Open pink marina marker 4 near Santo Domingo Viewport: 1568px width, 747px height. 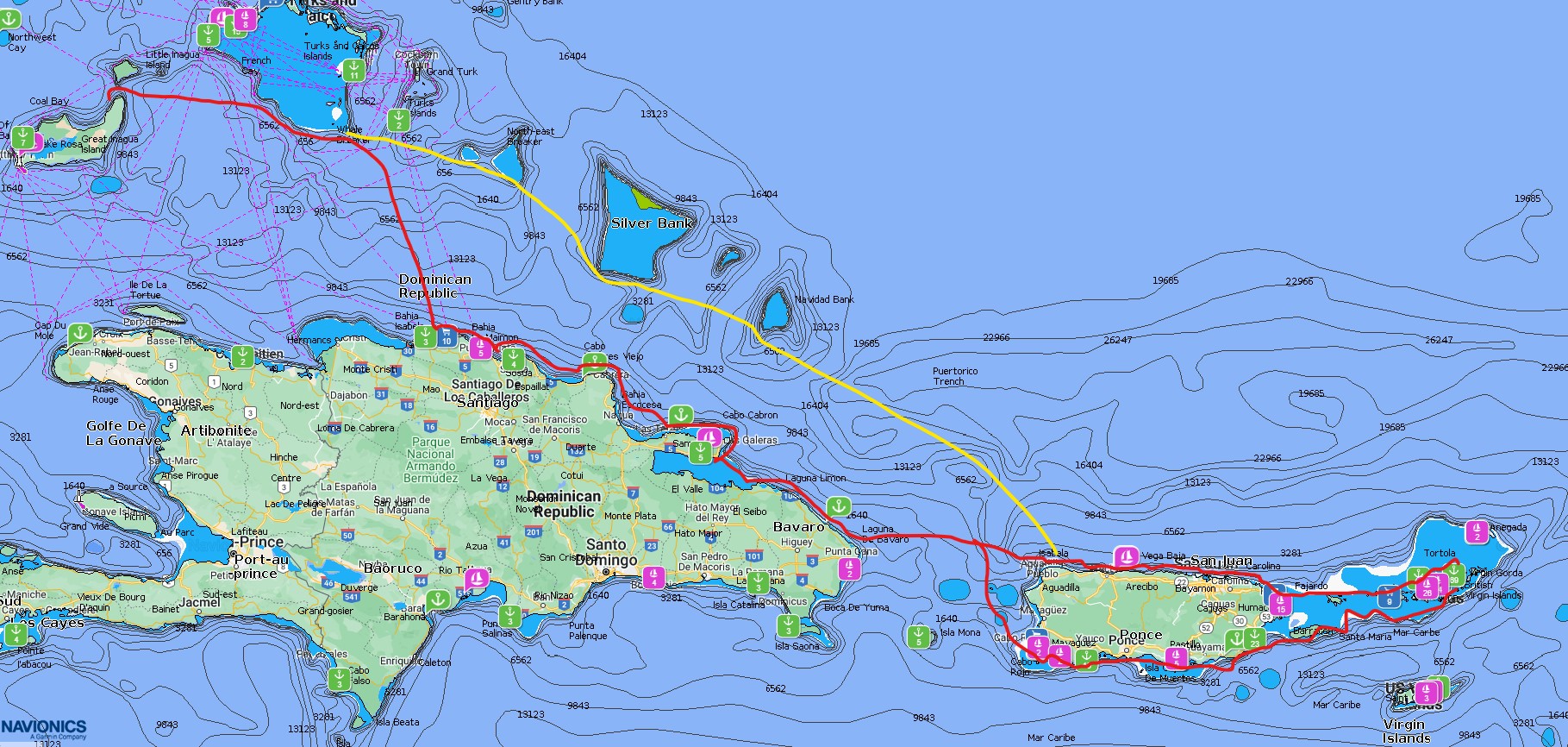(654, 577)
